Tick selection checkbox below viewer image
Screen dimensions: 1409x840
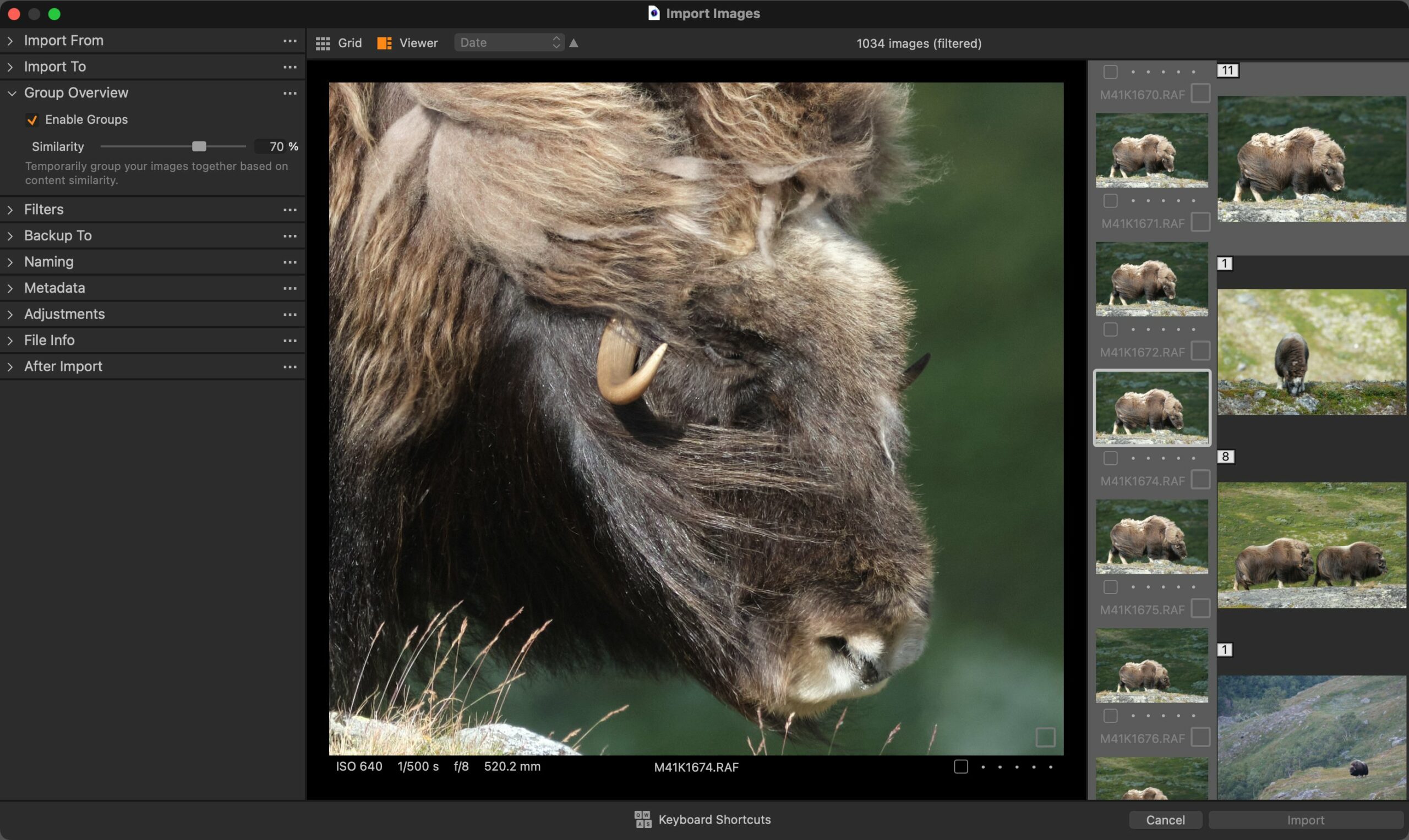(x=960, y=766)
